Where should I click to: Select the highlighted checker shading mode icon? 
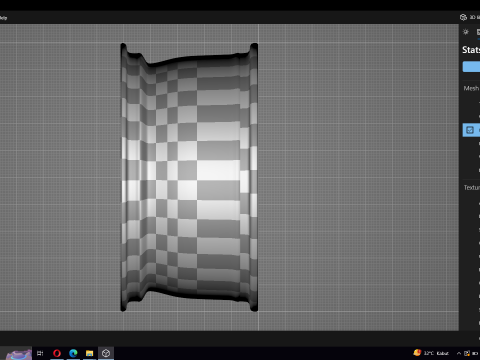coord(470,130)
